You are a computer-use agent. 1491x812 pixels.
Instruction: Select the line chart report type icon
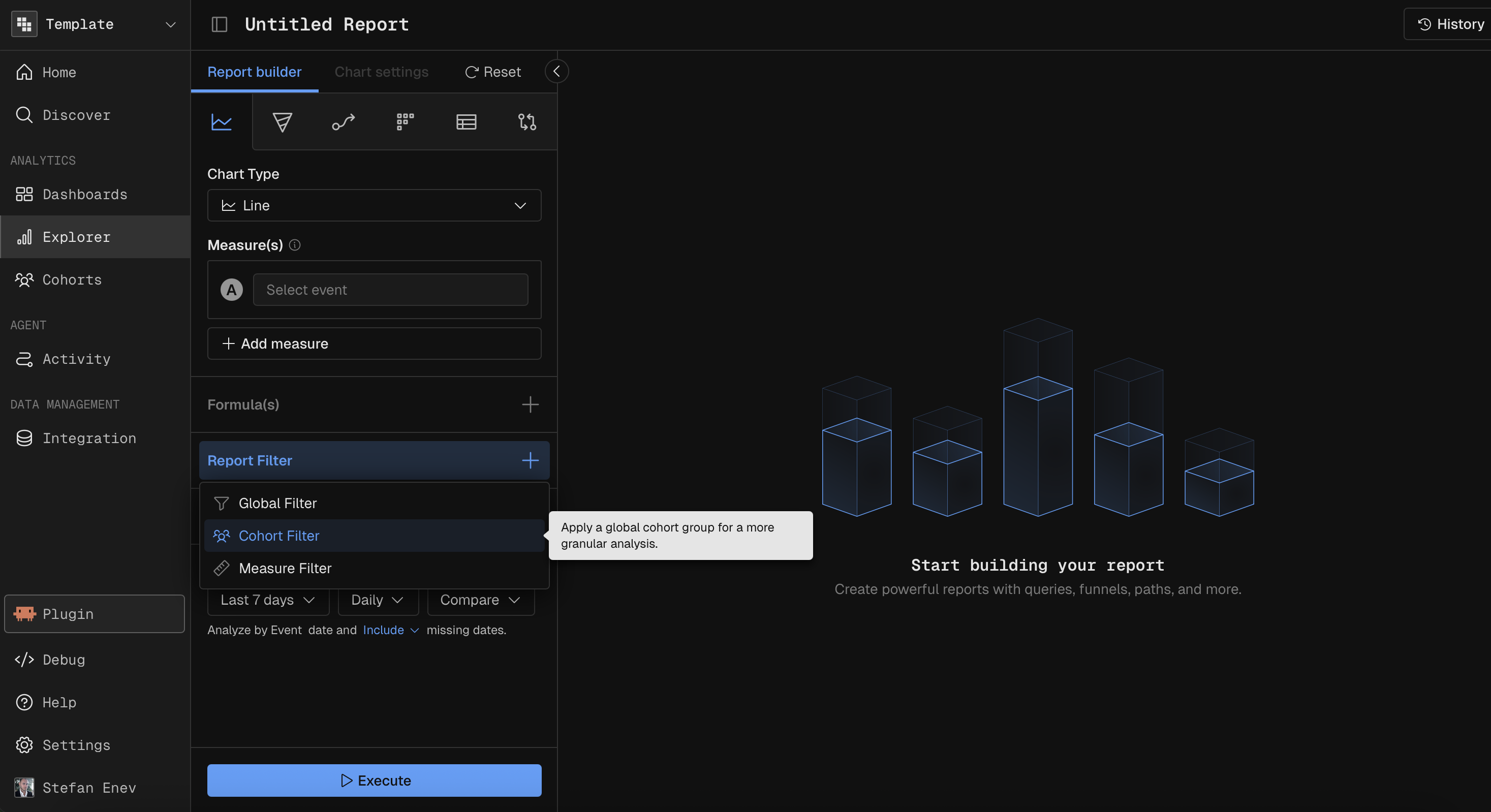pyautogui.click(x=221, y=122)
